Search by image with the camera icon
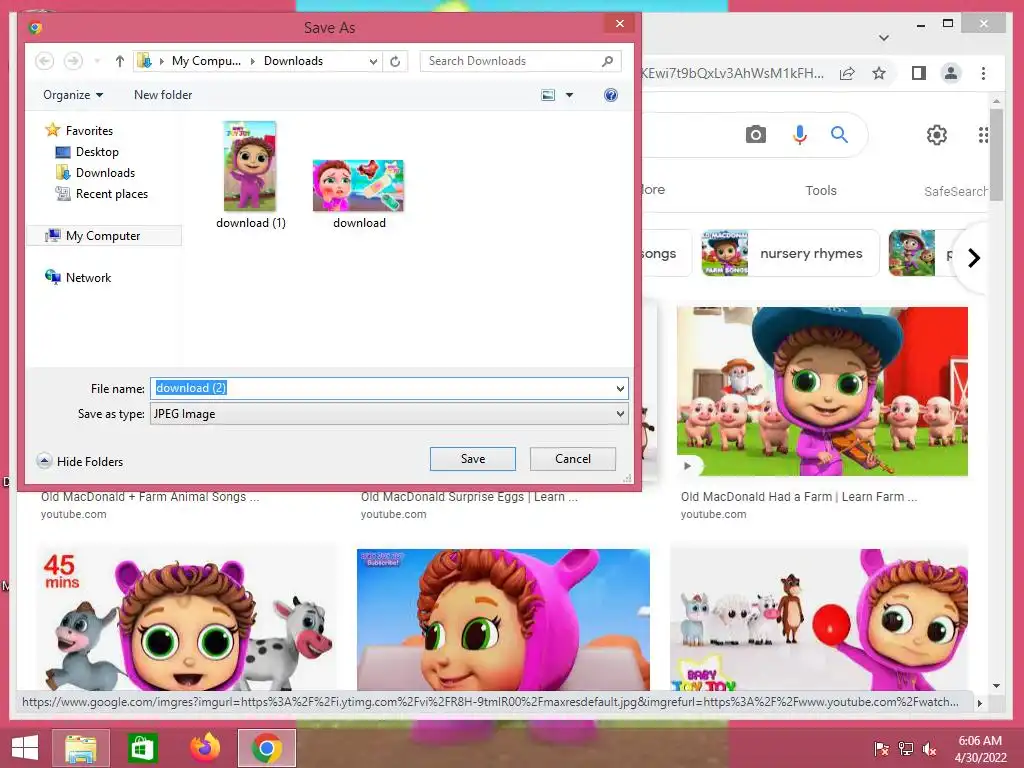This screenshot has height=768, width=1024. click(x=756, y=135)
